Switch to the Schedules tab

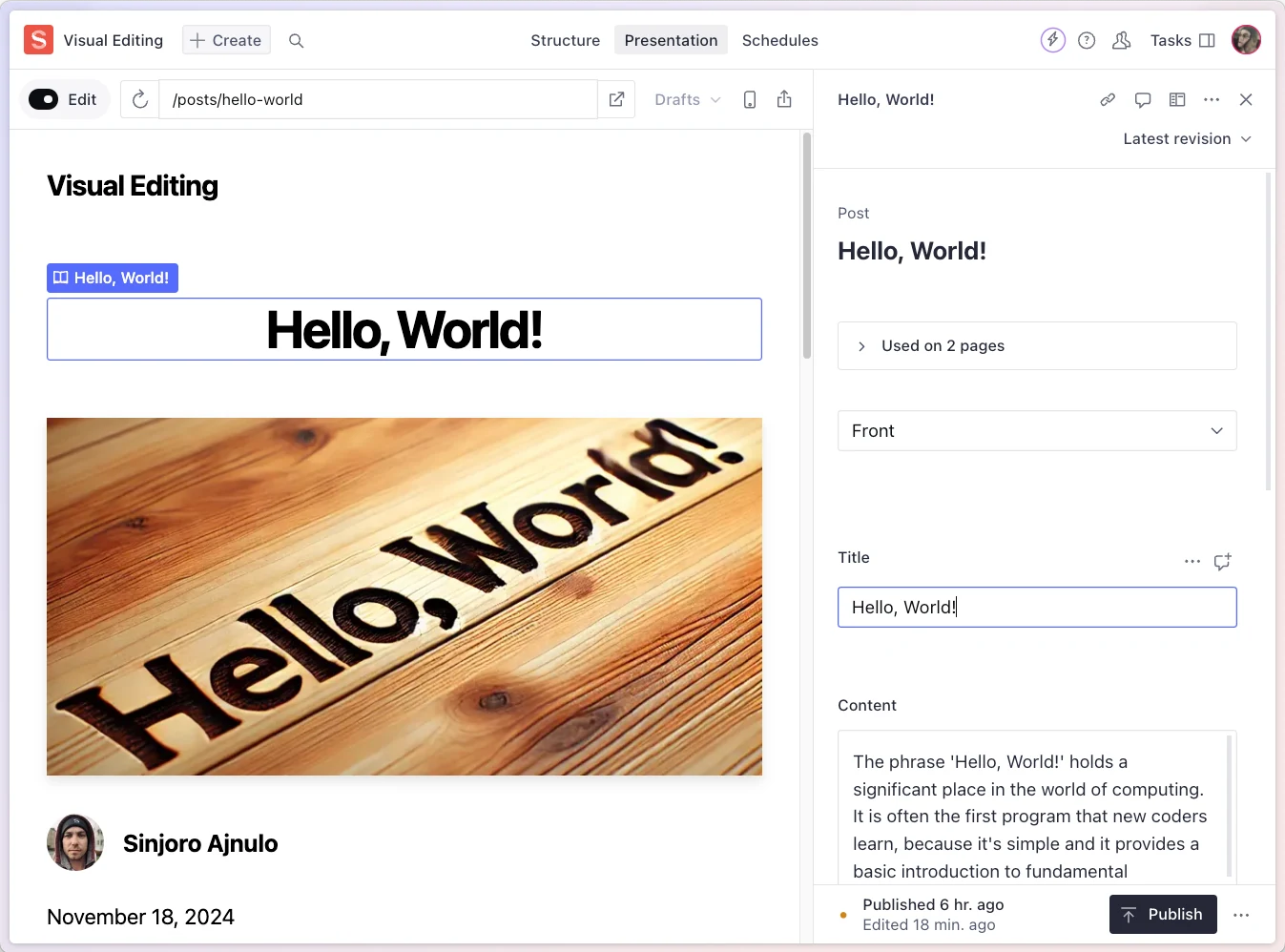tap(780, 40)
